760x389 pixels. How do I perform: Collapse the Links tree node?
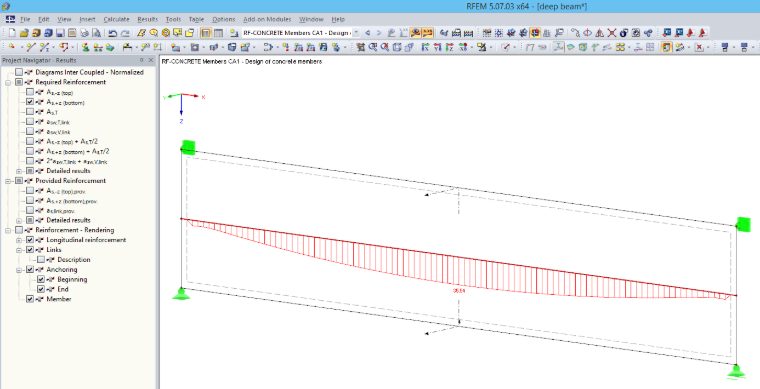tap(19, 250)
